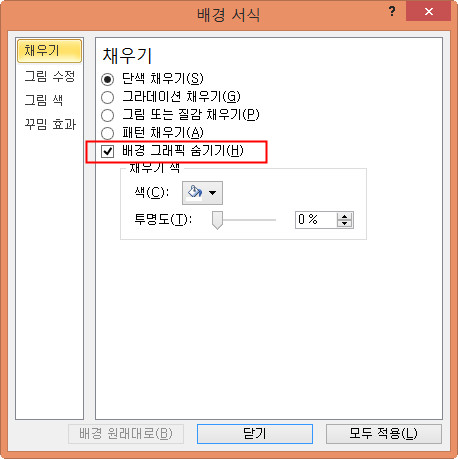Click the transparency percentage input field
Screen dimensions: 458x459
tap(316, 220)
